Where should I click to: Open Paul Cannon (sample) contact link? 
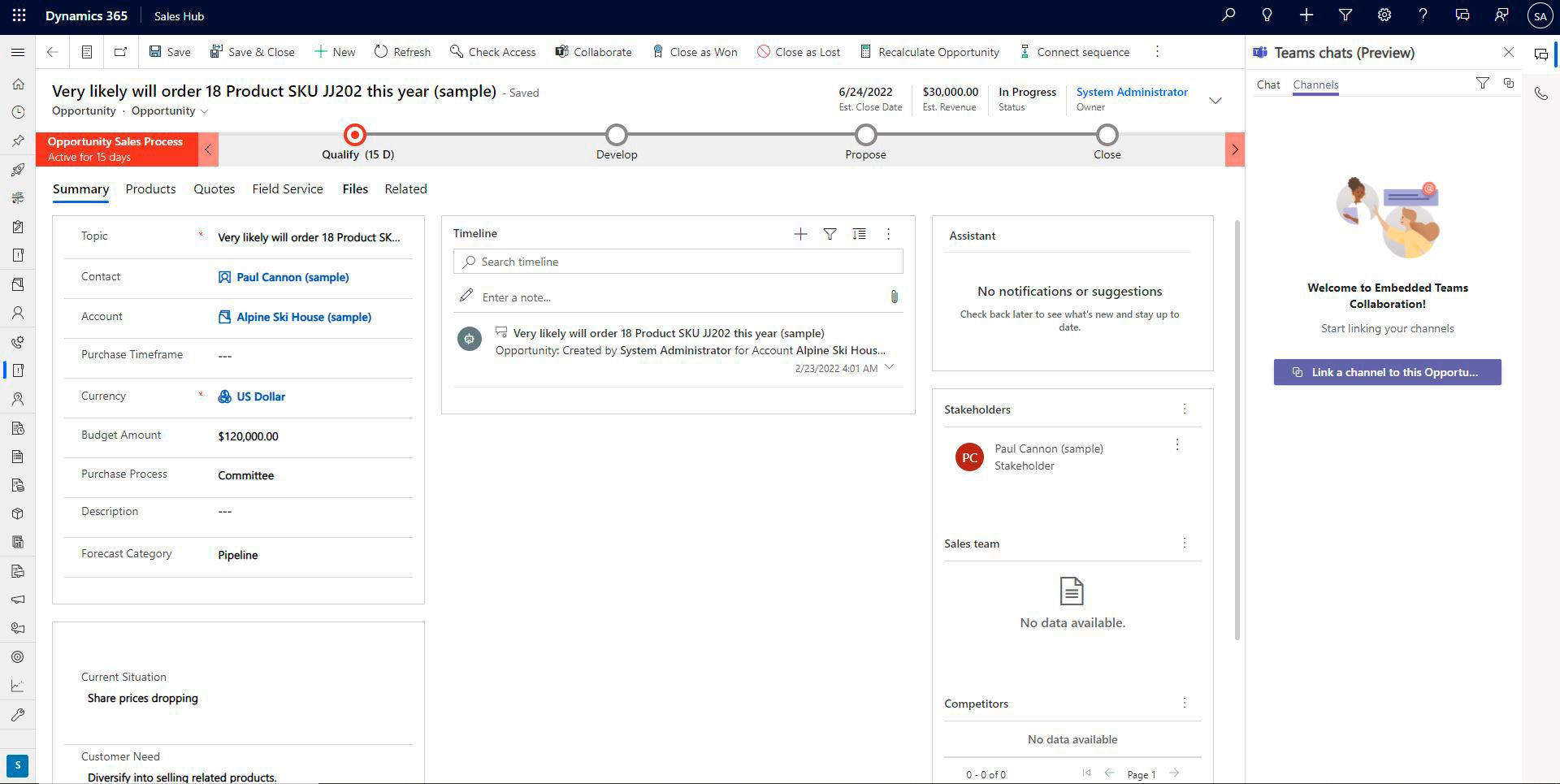point(292,277)
